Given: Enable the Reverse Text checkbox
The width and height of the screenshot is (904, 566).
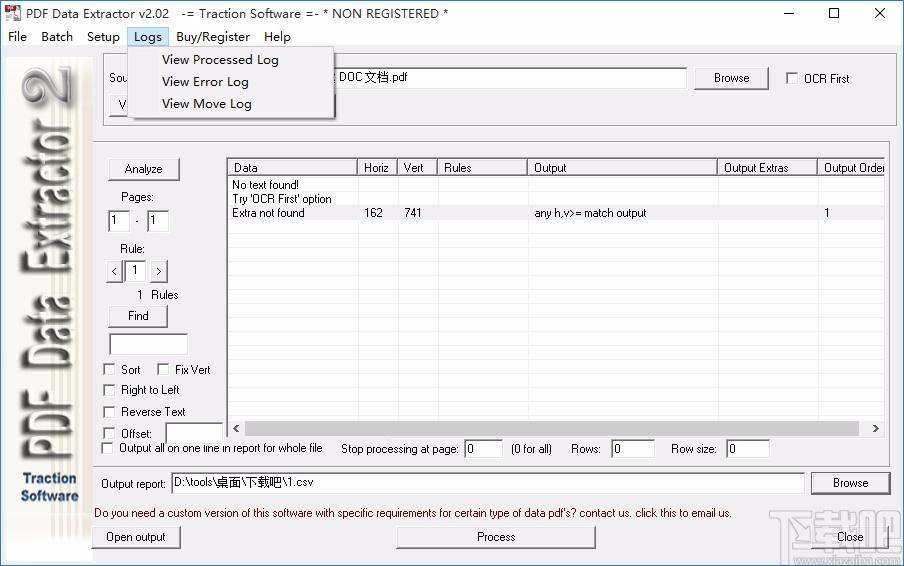Looking at the screenshot, I should click(x=108, y=412).
